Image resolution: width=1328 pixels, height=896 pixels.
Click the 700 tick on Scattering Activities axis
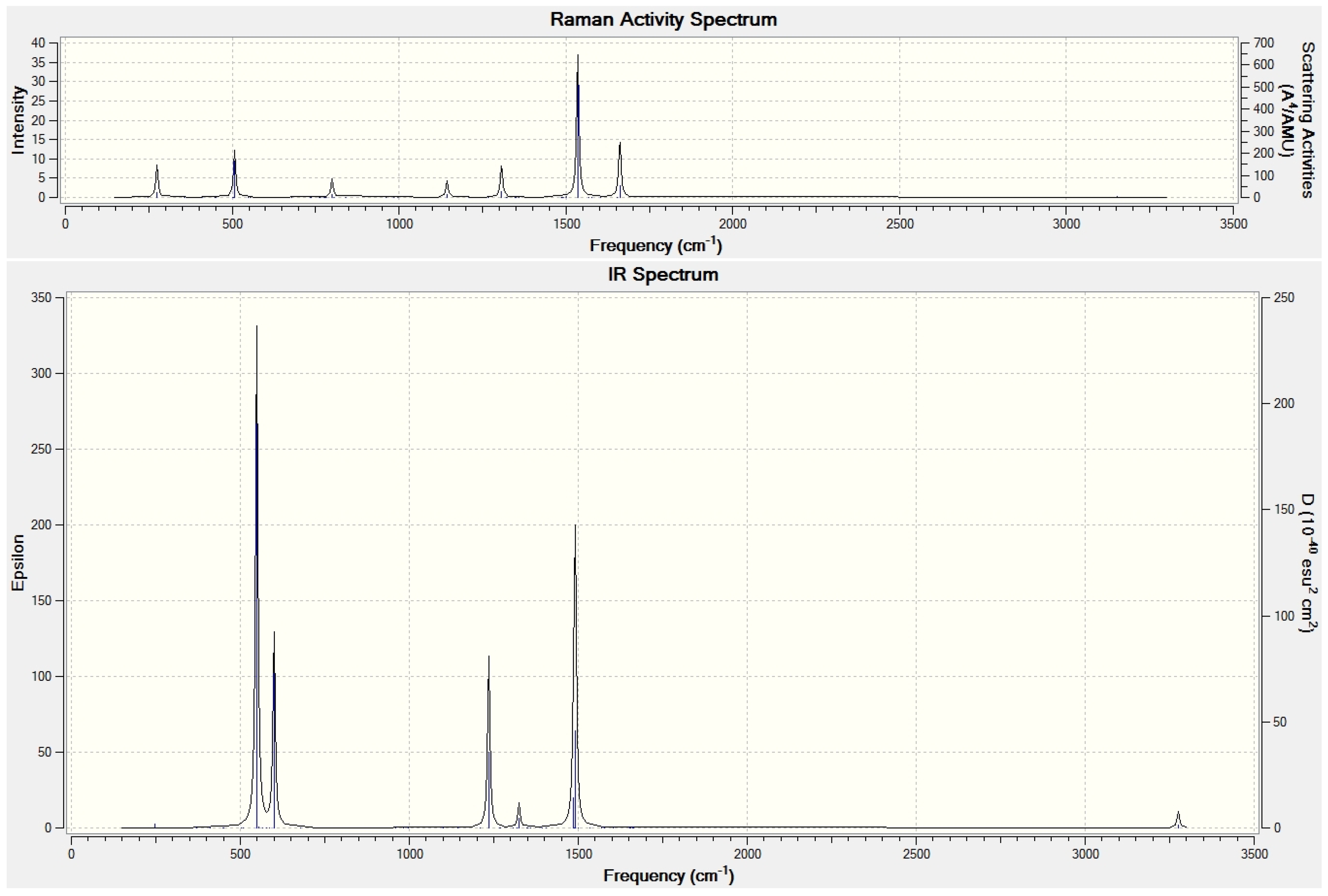[x=1263, y=43]
